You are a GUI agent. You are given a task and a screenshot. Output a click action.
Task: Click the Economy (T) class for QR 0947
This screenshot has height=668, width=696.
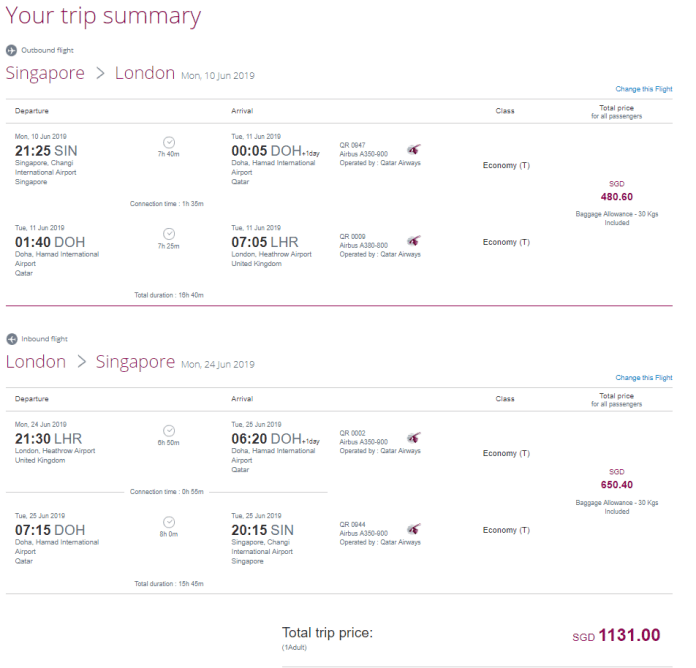pyautogui.click(x=506, y=166)
